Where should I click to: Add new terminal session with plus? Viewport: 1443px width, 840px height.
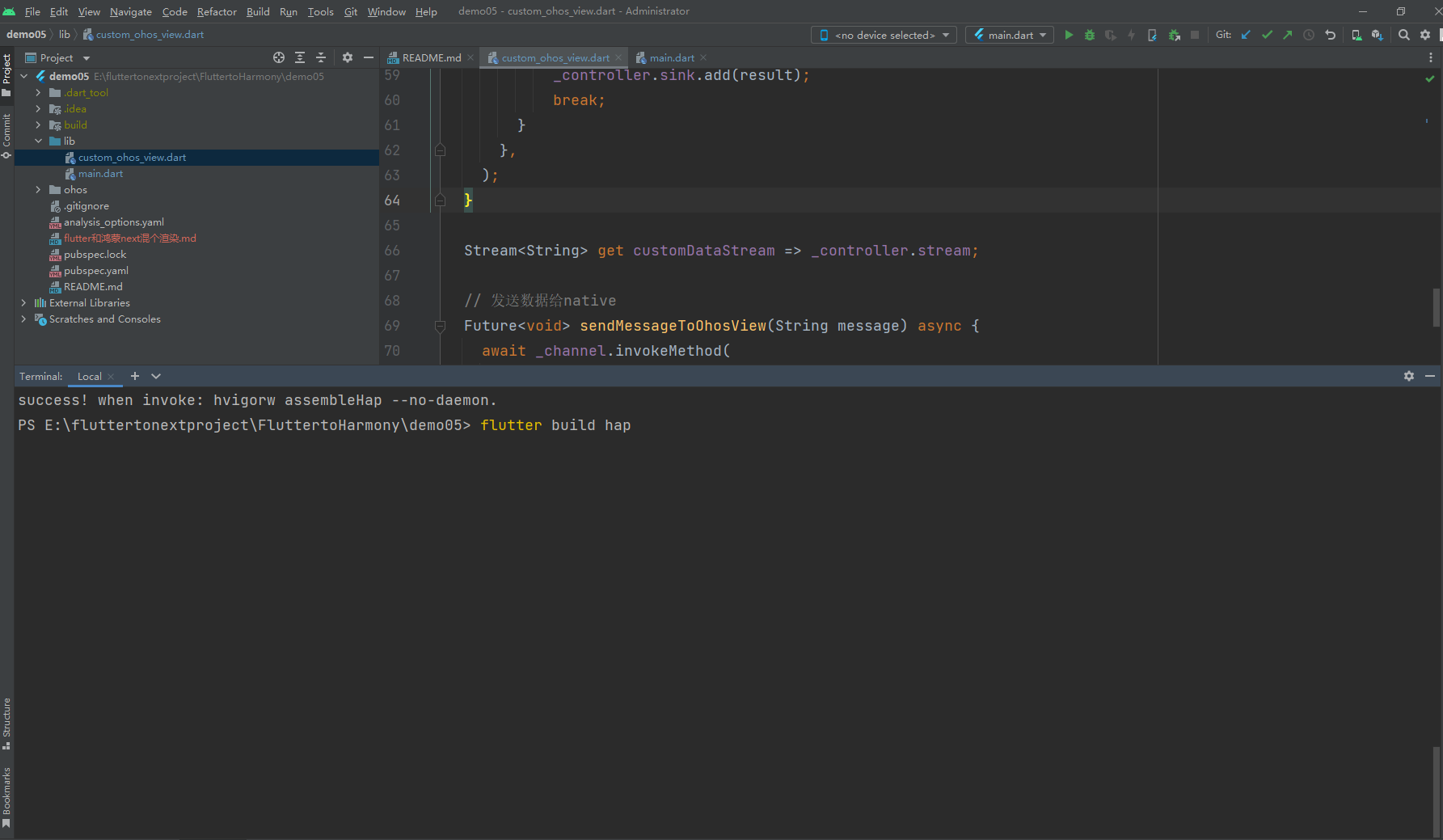135,376
